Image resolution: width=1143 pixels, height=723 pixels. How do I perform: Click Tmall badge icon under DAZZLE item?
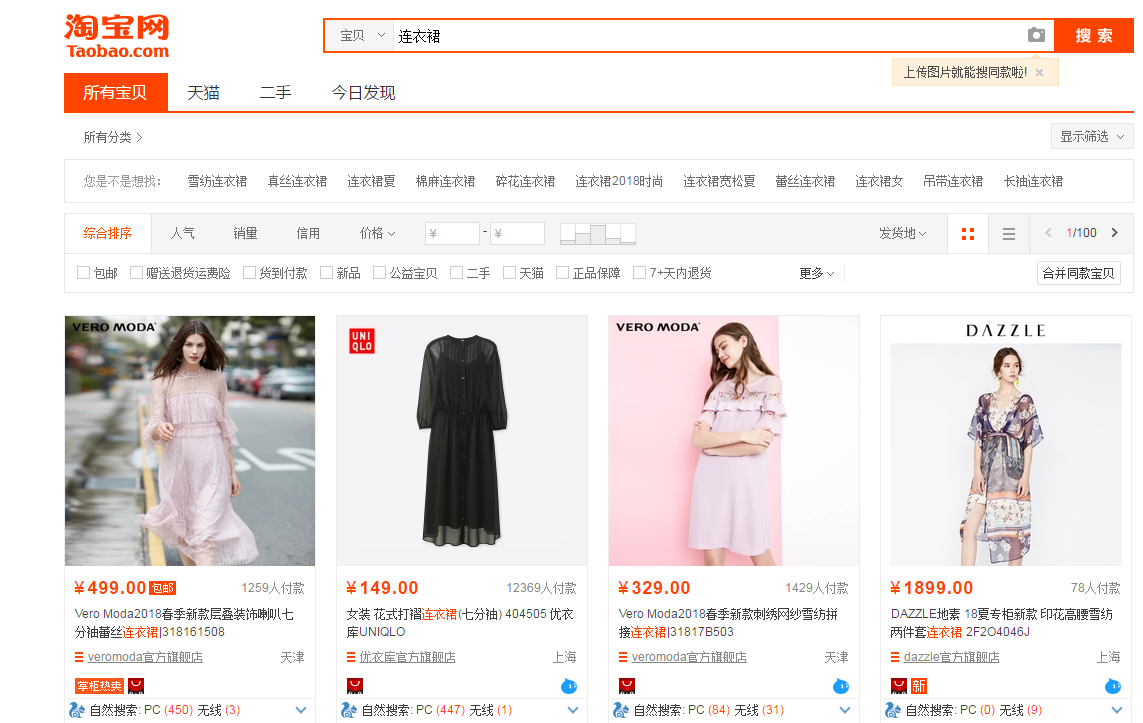coord(899,686)
